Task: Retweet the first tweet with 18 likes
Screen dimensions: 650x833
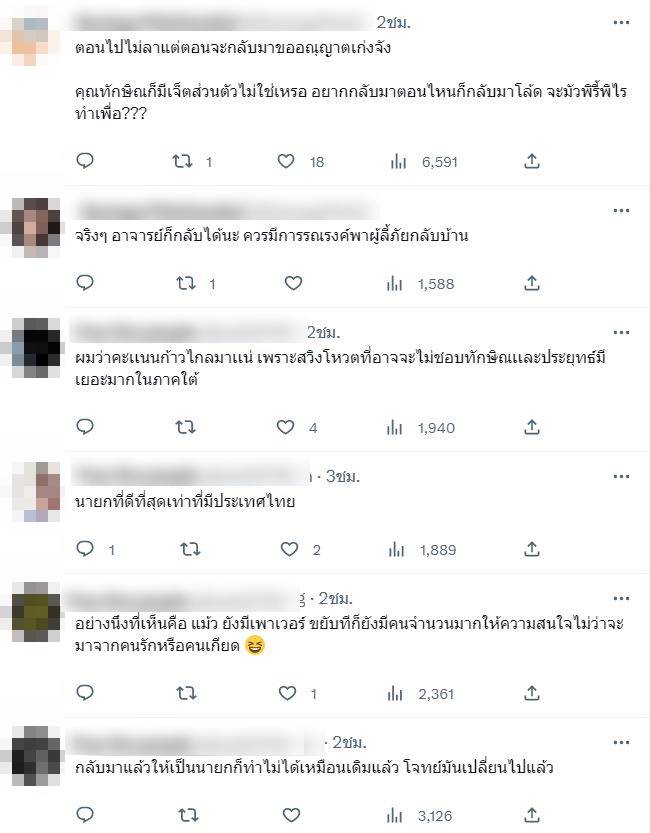Action: [x=183, y=161]
